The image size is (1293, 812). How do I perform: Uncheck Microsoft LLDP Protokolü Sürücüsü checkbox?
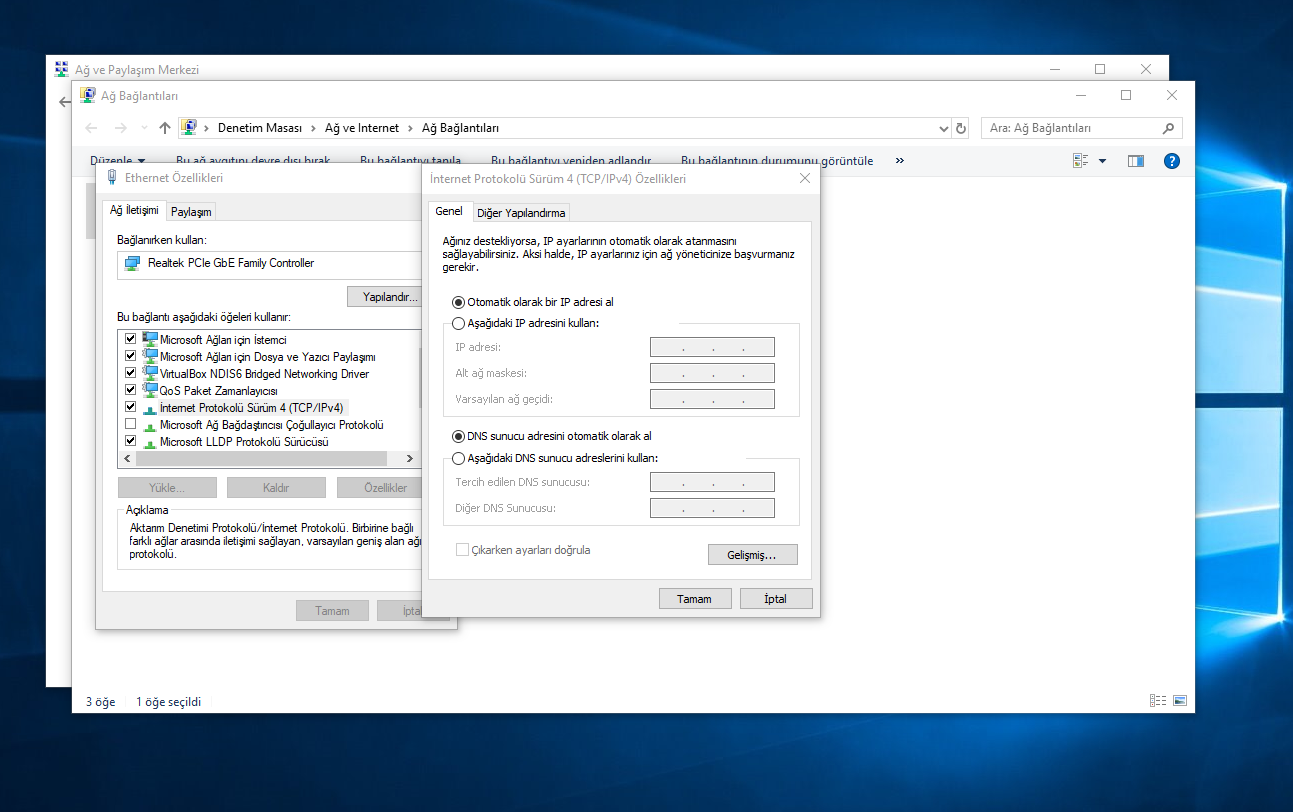coord(130,441)
